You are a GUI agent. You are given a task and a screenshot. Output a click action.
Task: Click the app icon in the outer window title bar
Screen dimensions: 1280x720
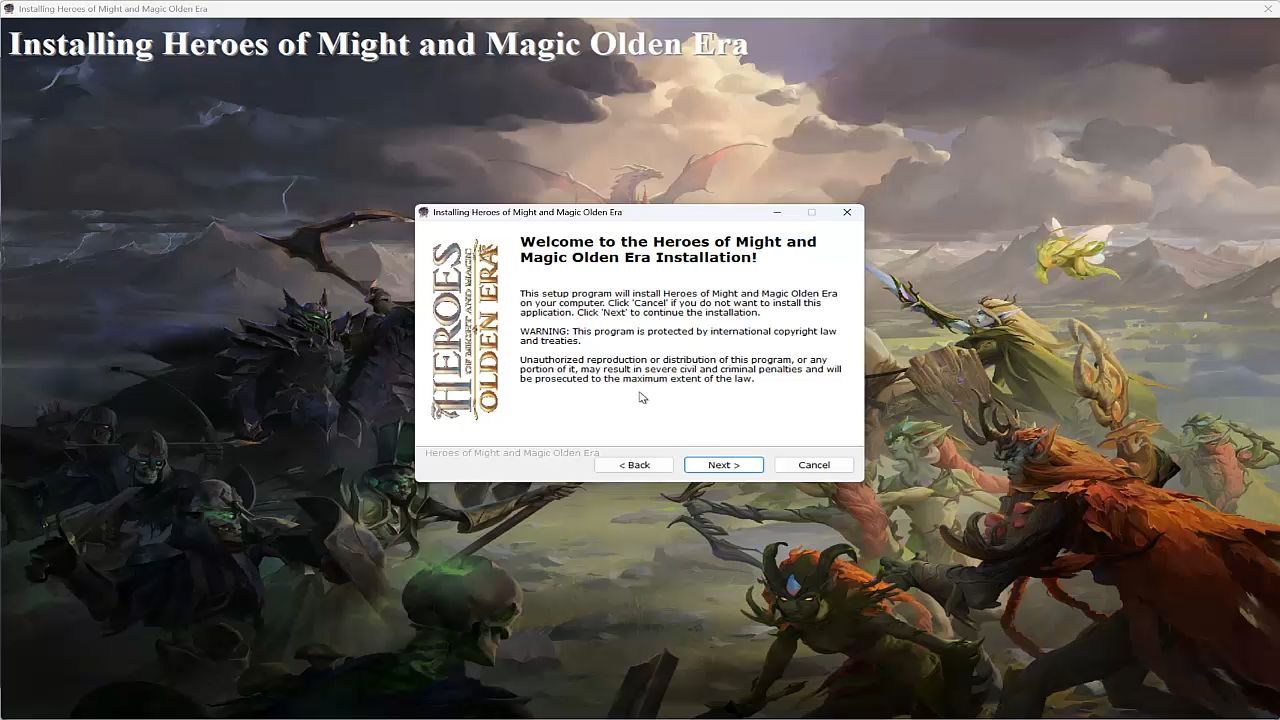[9, 9]
